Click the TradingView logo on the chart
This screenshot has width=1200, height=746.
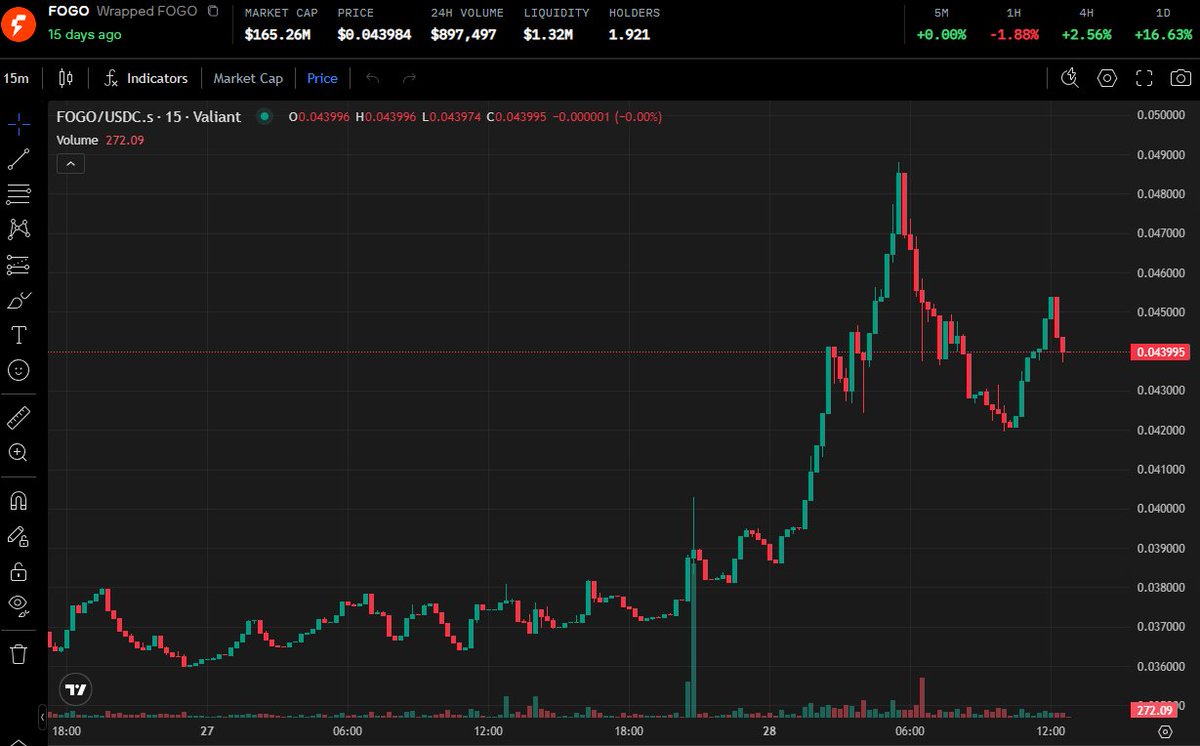click(75, 689)
